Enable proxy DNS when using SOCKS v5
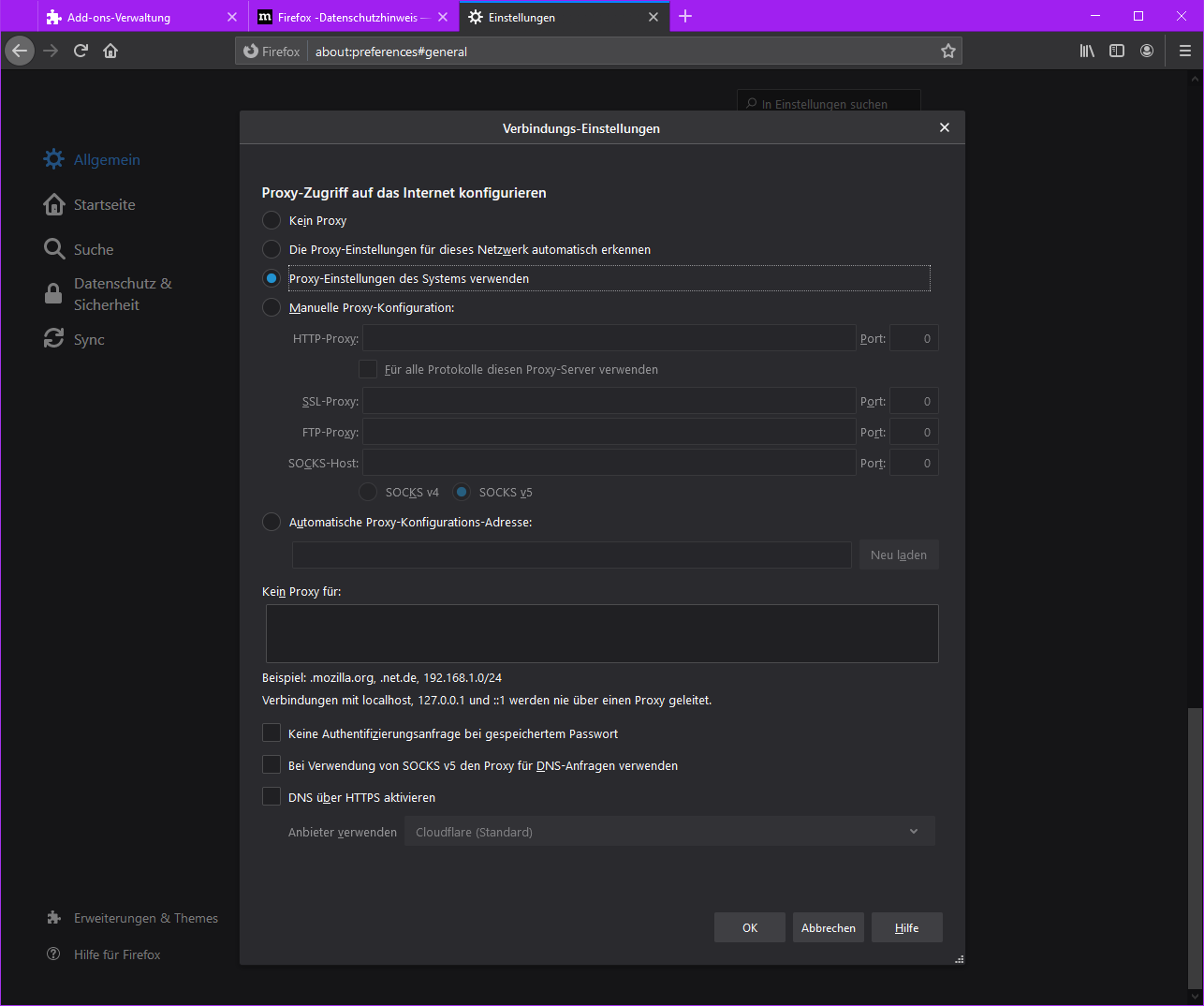1204x1006 pixels. point(272,764)
